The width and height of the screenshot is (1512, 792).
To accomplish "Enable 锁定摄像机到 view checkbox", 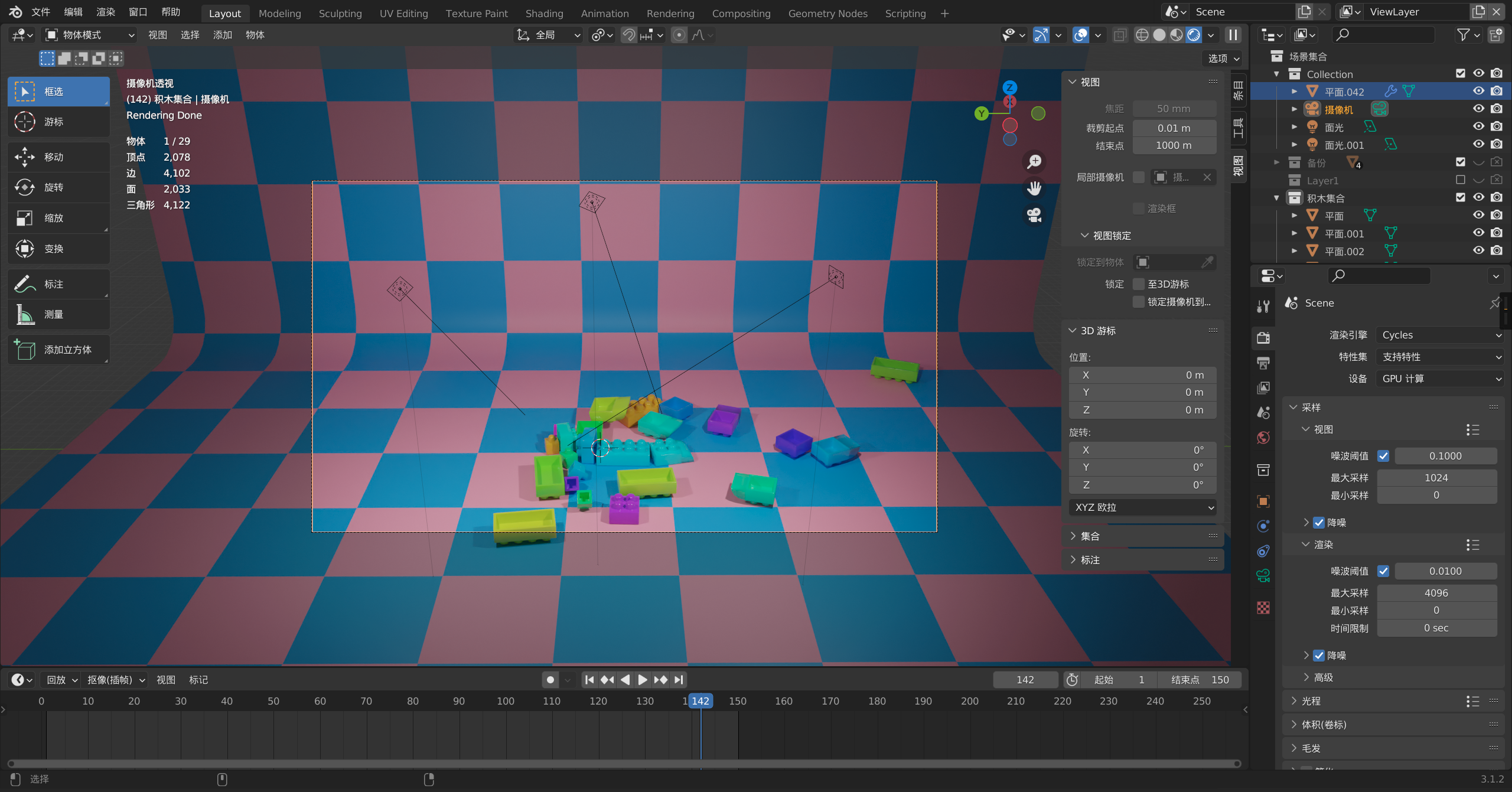I will pos(1139,302).
